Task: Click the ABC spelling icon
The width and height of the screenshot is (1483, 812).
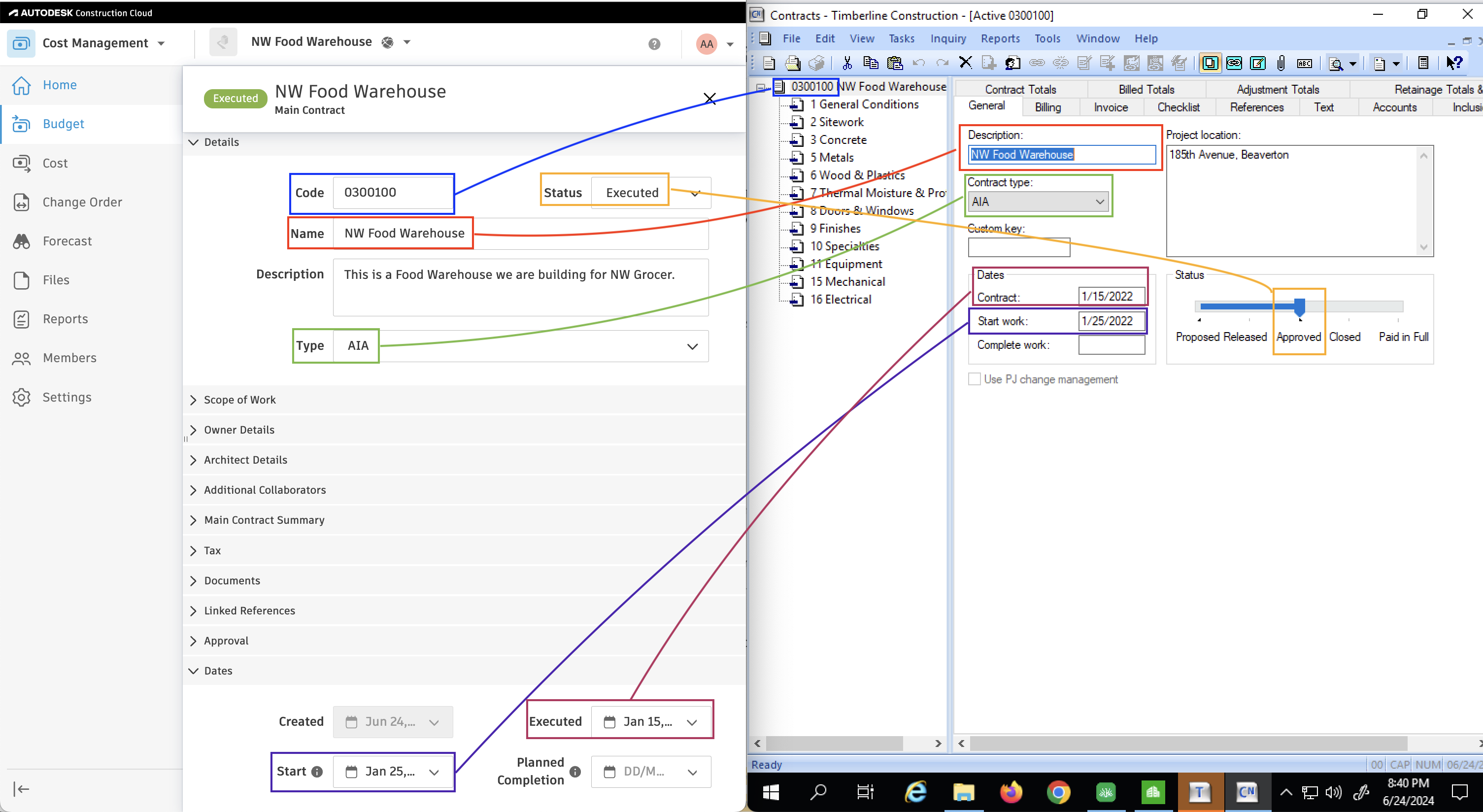Action: point(1305,64)
